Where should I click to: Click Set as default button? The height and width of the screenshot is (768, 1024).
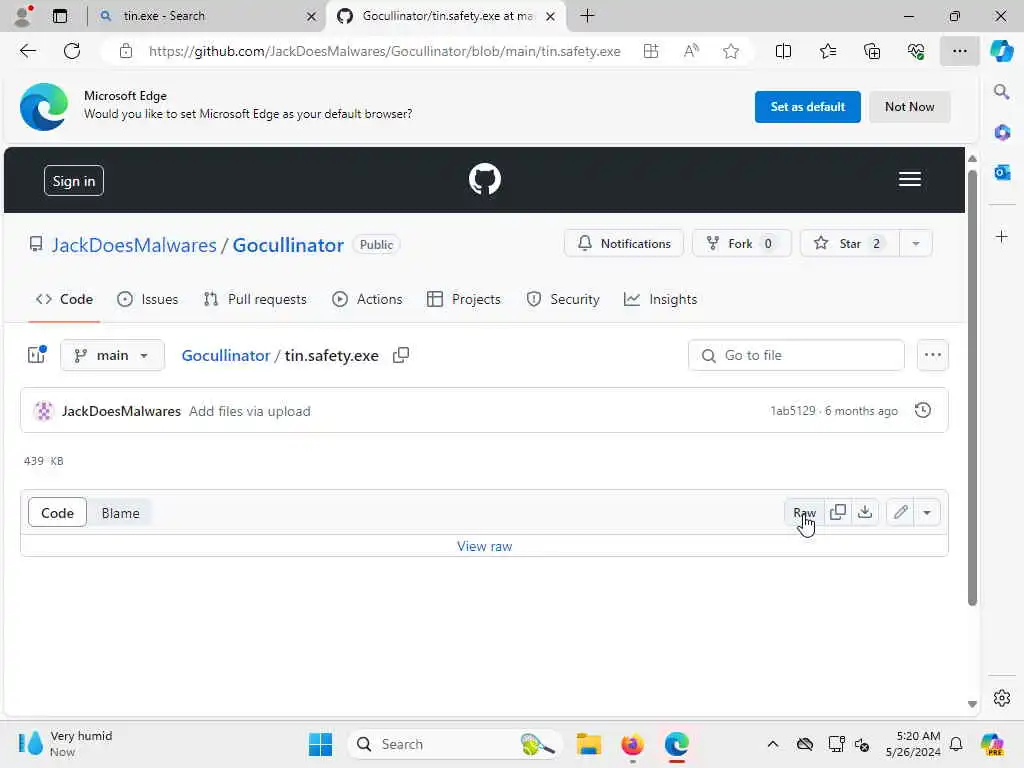(x=807, y=106)
